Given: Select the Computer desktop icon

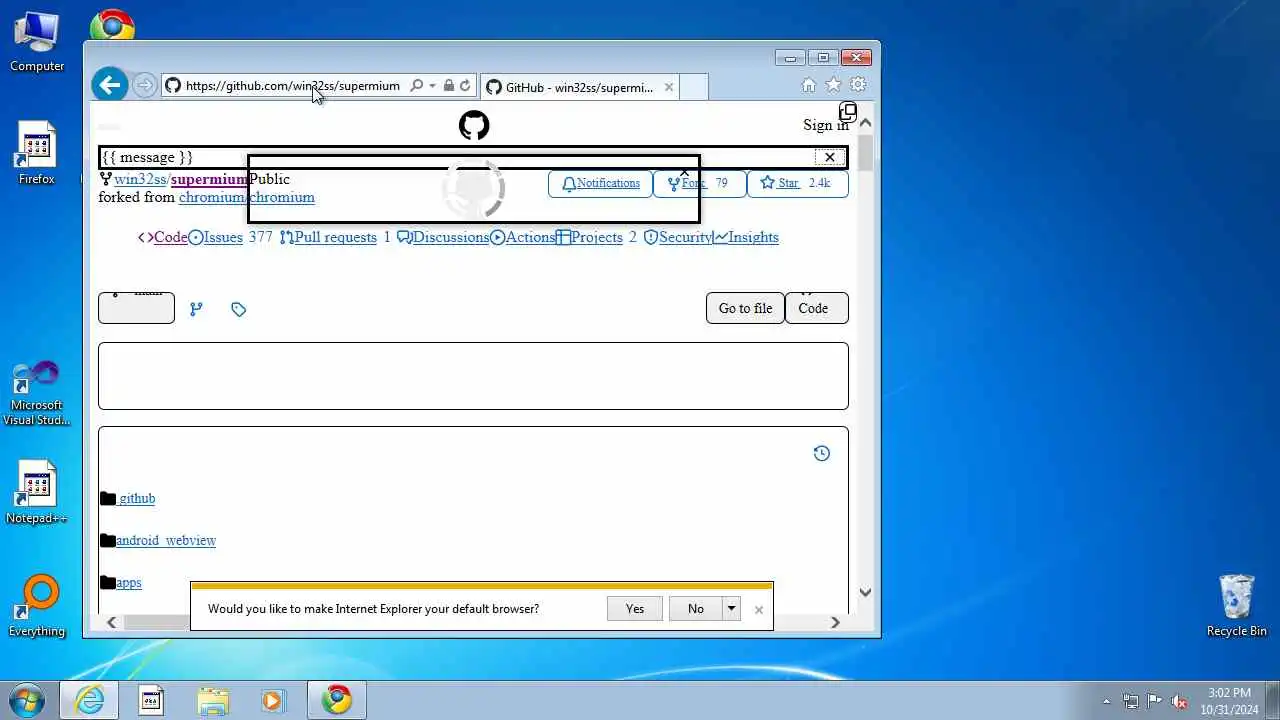Looking at the screenshot, I should tap(37, 42).
